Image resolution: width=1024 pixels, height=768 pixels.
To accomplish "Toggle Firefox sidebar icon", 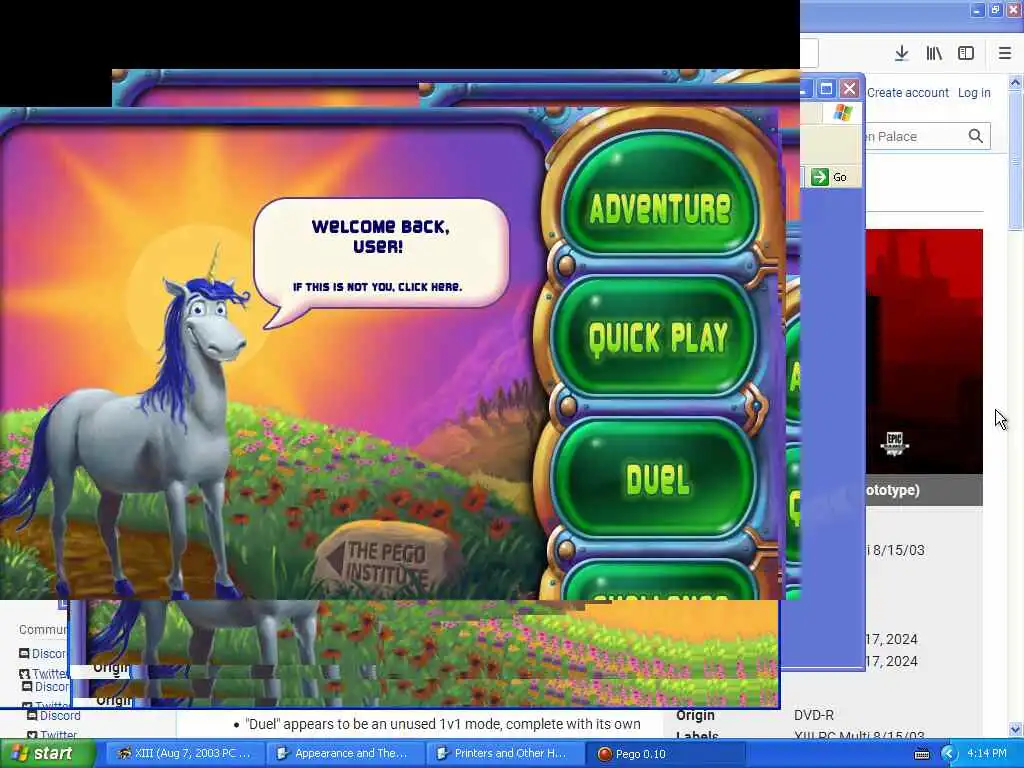I will [x=966, y=53].
